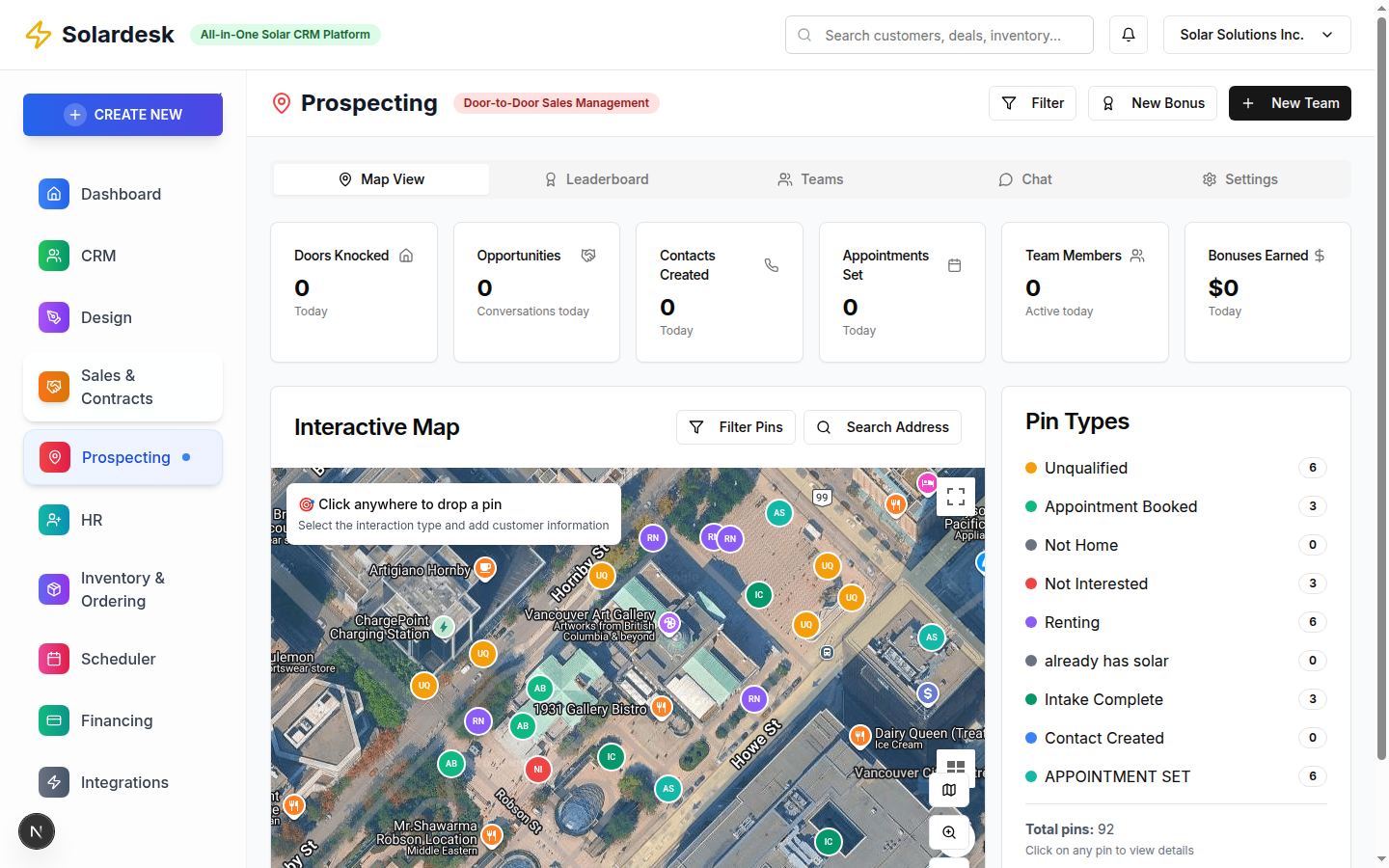This screenshot has width=1389, height=868.
Task: Click the customer search field at top
Action: click(x=938, y=34)
